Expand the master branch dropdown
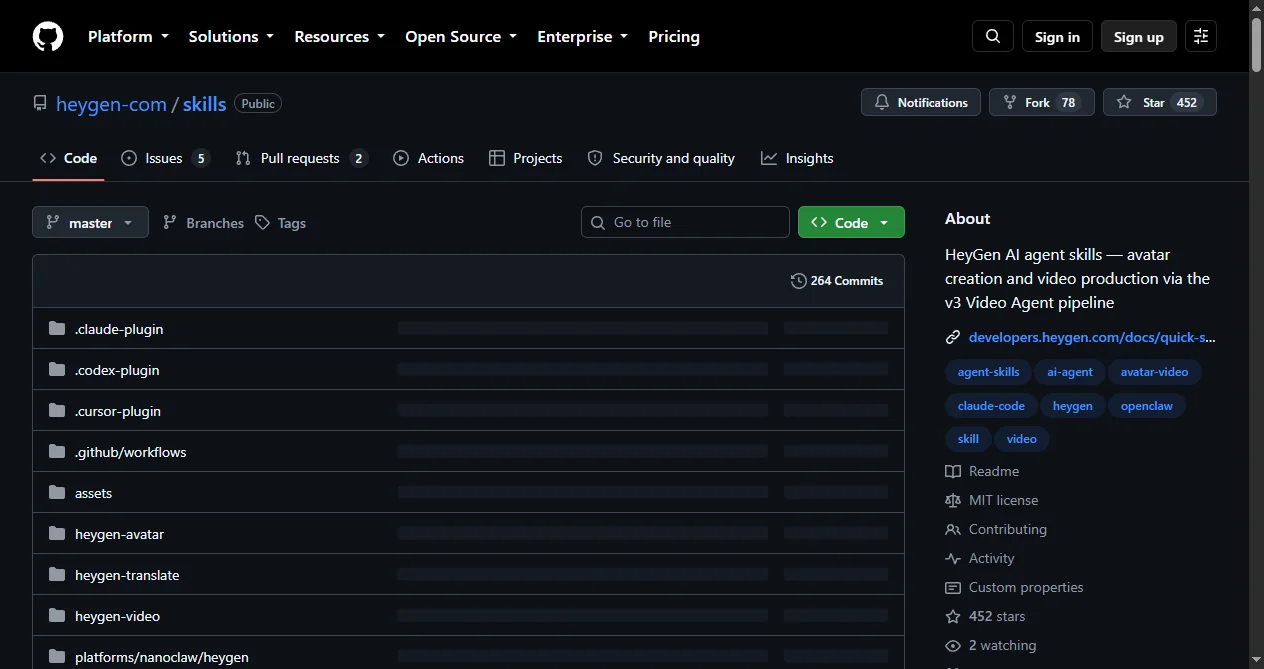 (90, 222)
